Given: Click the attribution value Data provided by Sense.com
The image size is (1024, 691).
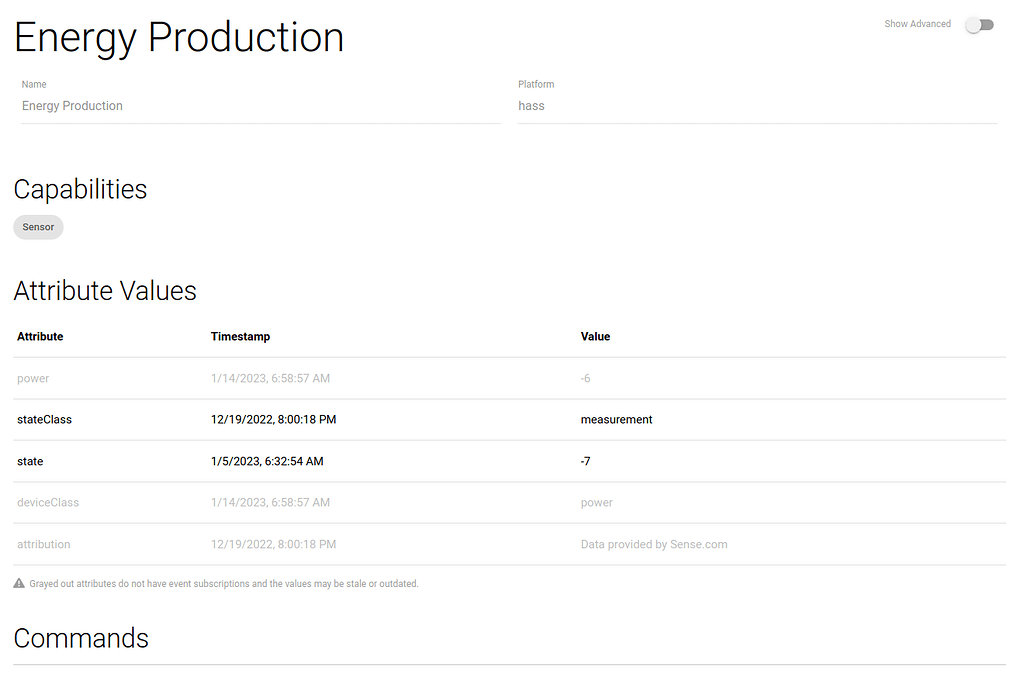Looking at the screenshot, I should [x=654, y=544].
